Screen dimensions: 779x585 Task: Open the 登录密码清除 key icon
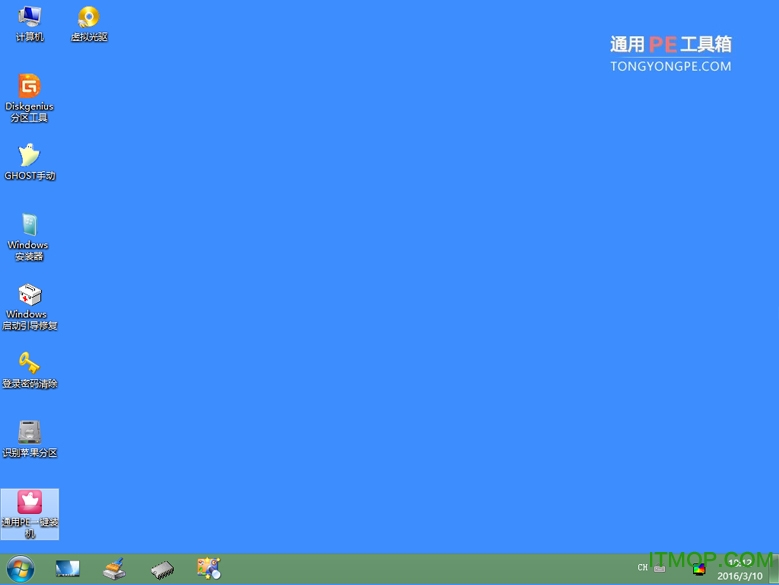(x=29, y=369)
